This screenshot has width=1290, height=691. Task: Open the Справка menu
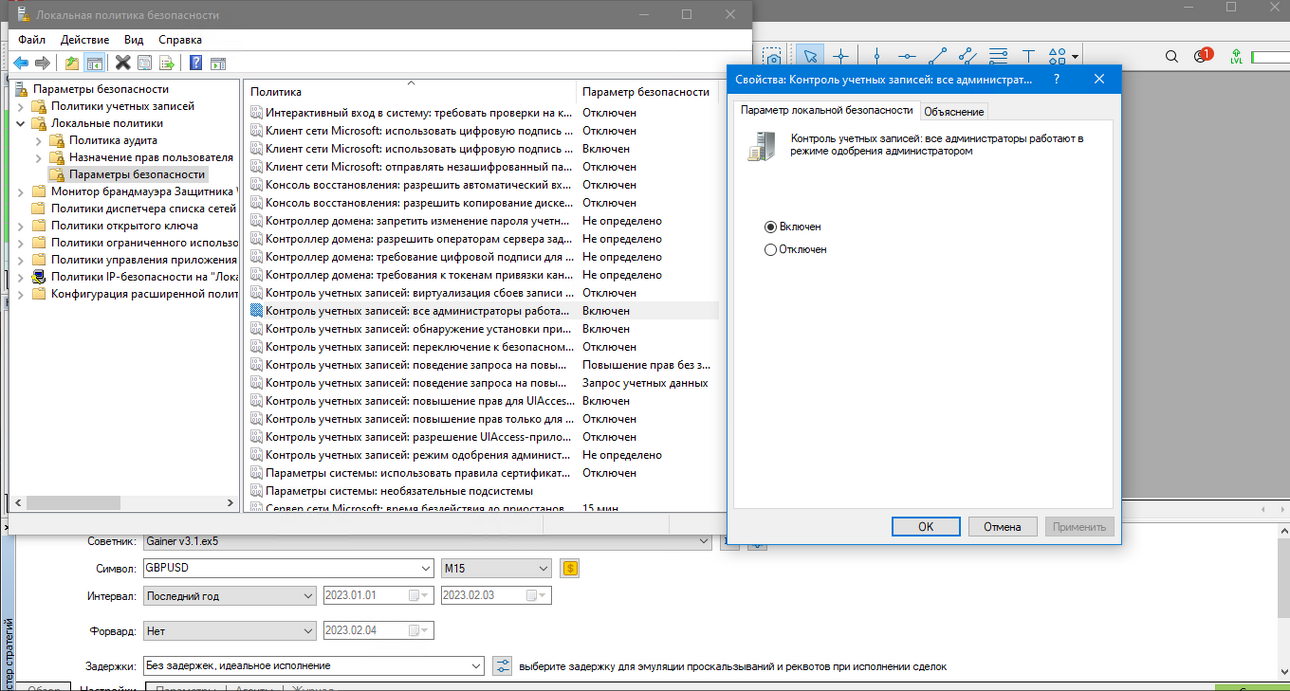coord(180,39)
